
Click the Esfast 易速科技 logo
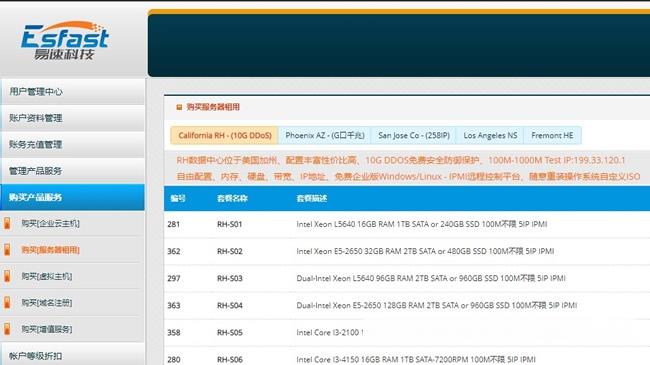click(x=65, y=40)
